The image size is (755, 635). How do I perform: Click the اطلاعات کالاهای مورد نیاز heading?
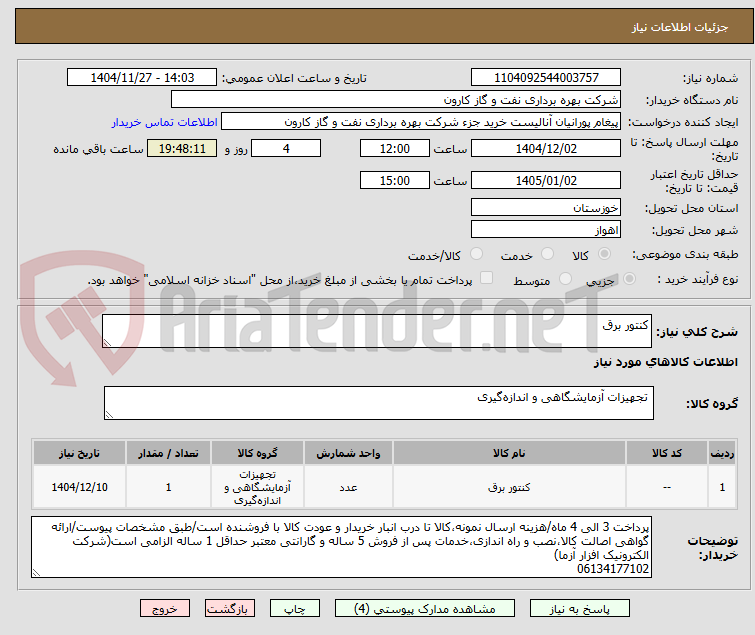[665, 362]
